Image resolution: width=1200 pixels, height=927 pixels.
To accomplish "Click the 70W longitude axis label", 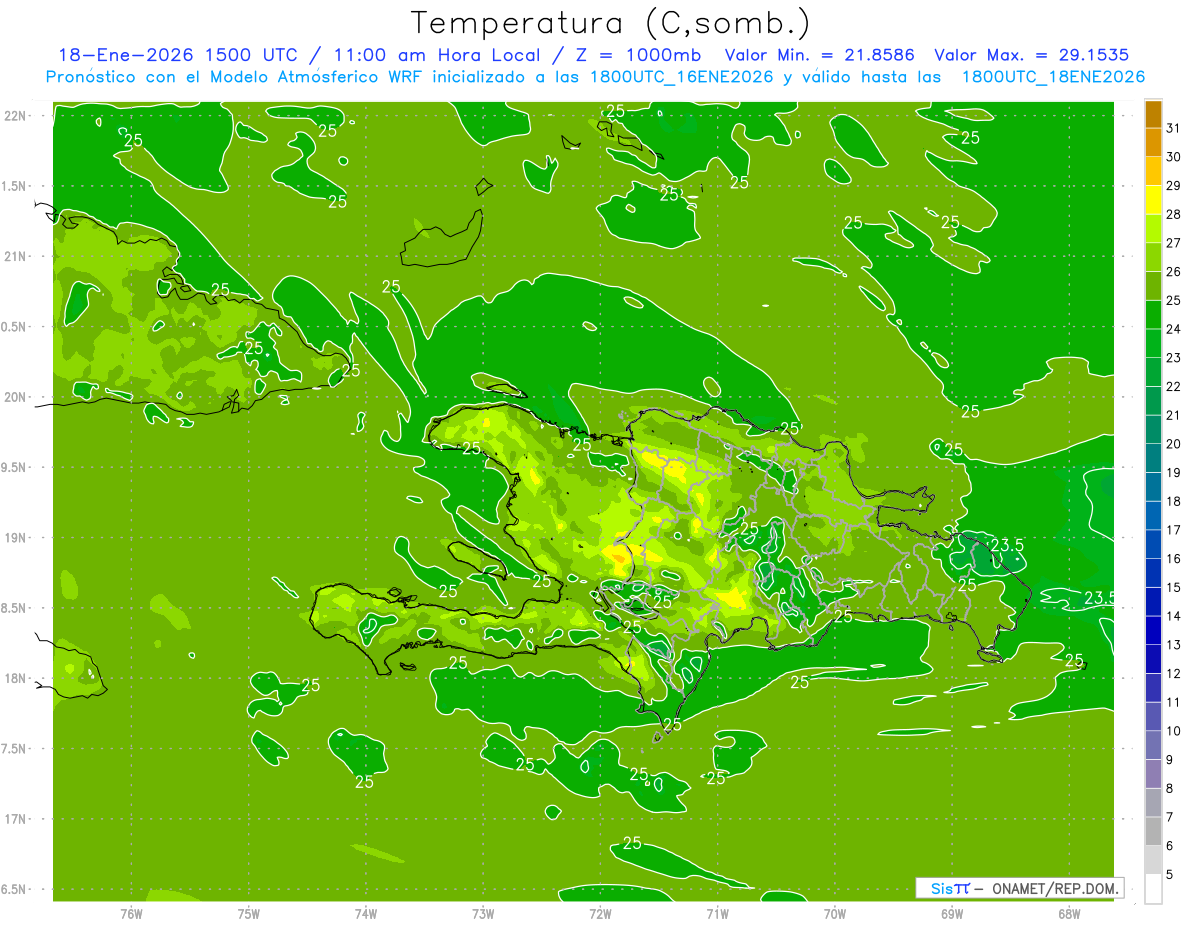I will click(834, 914).
